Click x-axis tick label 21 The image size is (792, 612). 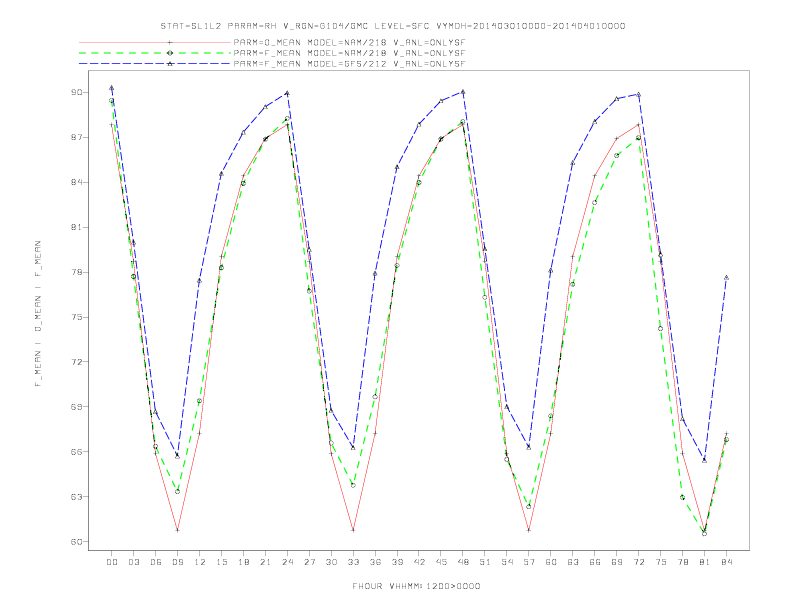click(x=265, y=562)
